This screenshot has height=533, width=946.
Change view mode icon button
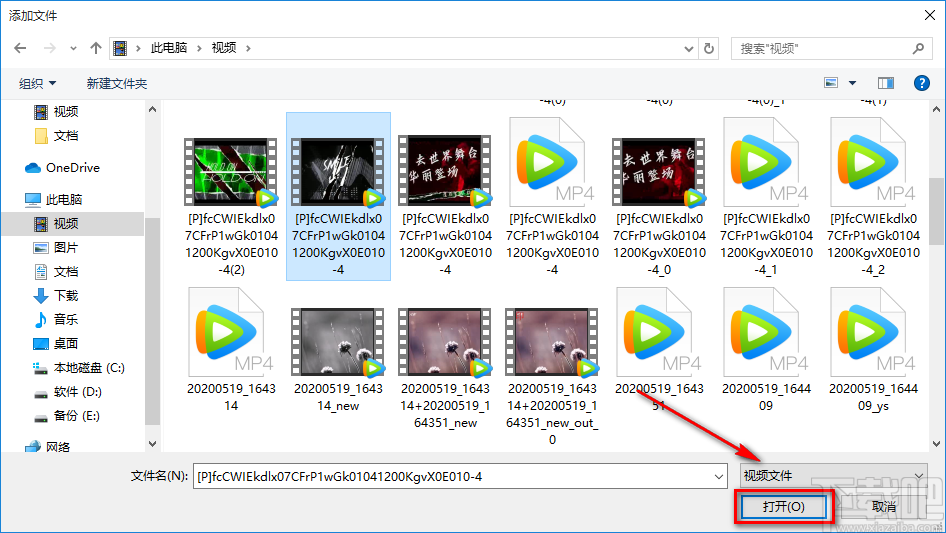pos(831,83)
